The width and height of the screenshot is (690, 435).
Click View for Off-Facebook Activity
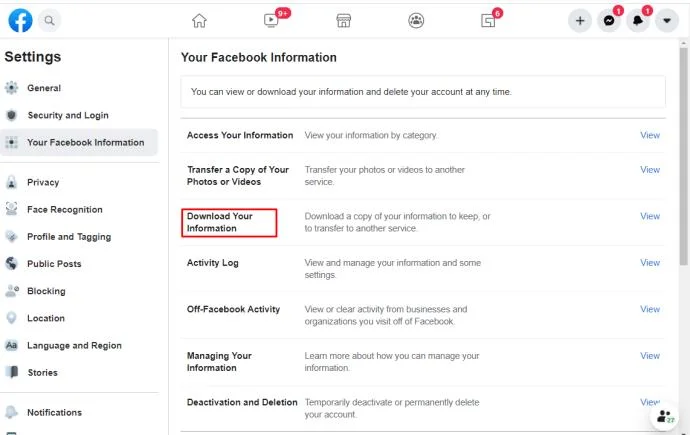(650, 309)
